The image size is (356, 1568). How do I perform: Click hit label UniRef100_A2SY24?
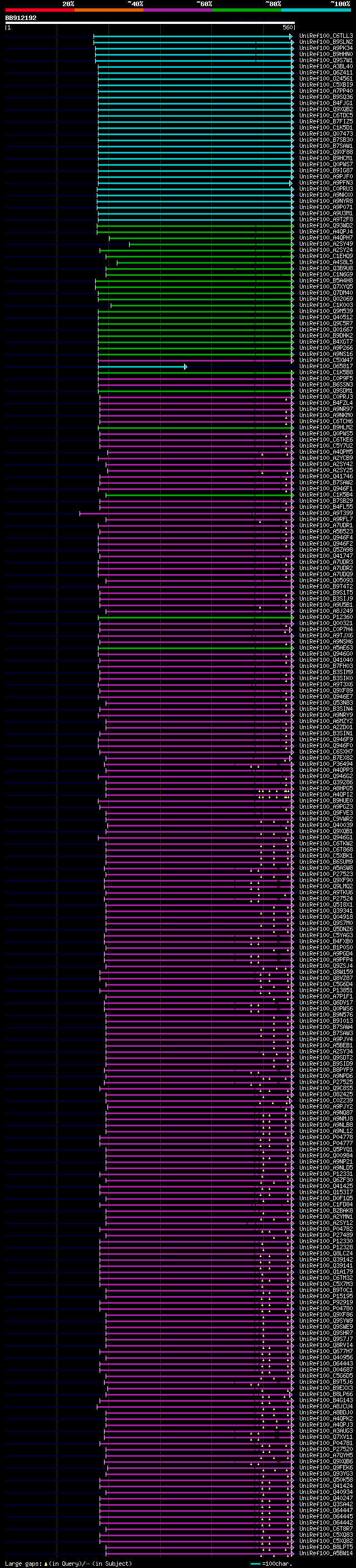[325, 250]
